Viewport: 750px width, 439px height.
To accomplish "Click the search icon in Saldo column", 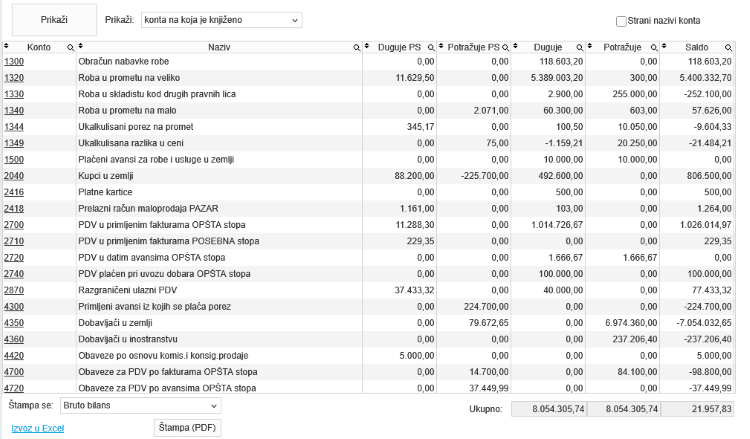I will pyautogui.click(x=728, y=47).
